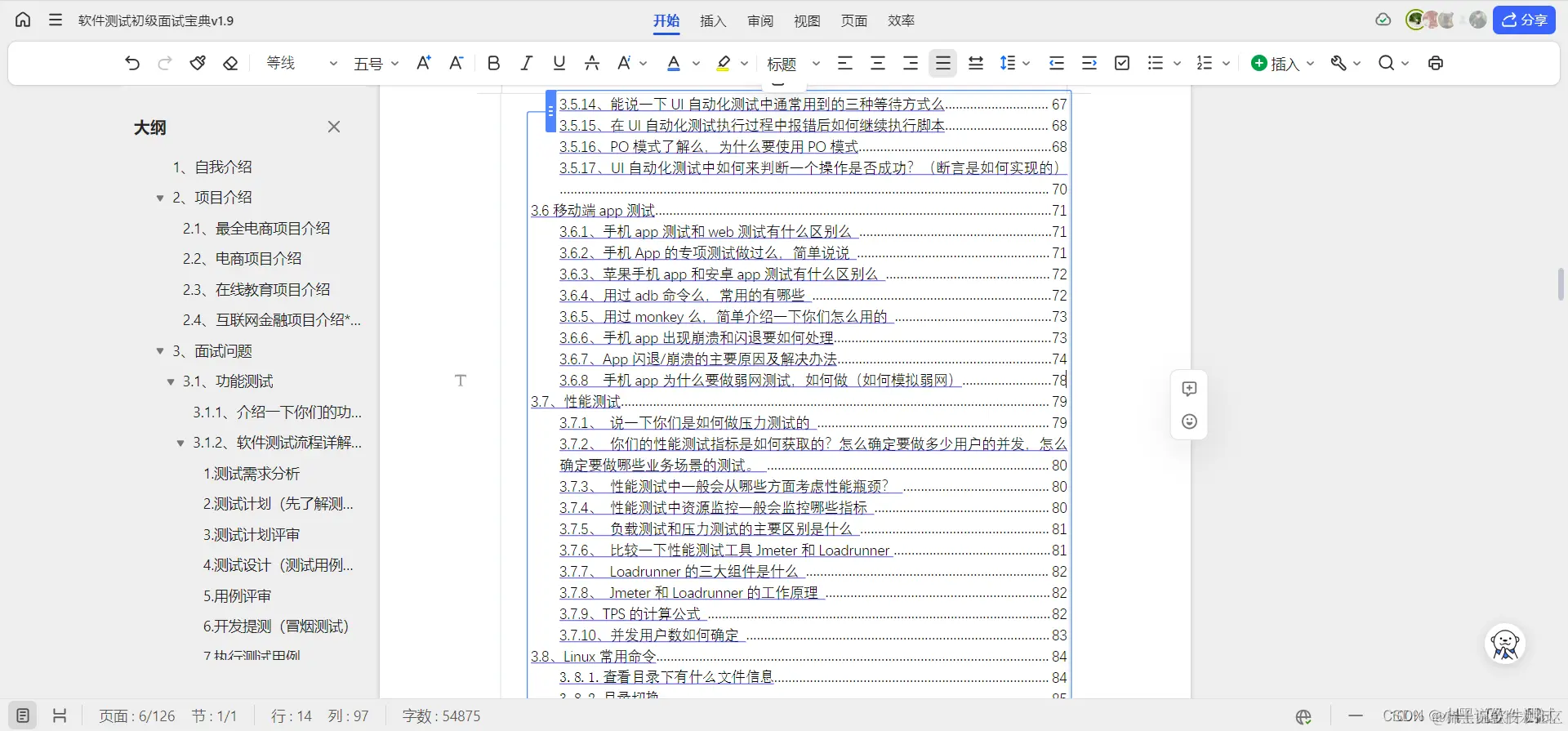The image size is (1568, 731).
Task: Toggle underline formatting
Action: (559, 63)
